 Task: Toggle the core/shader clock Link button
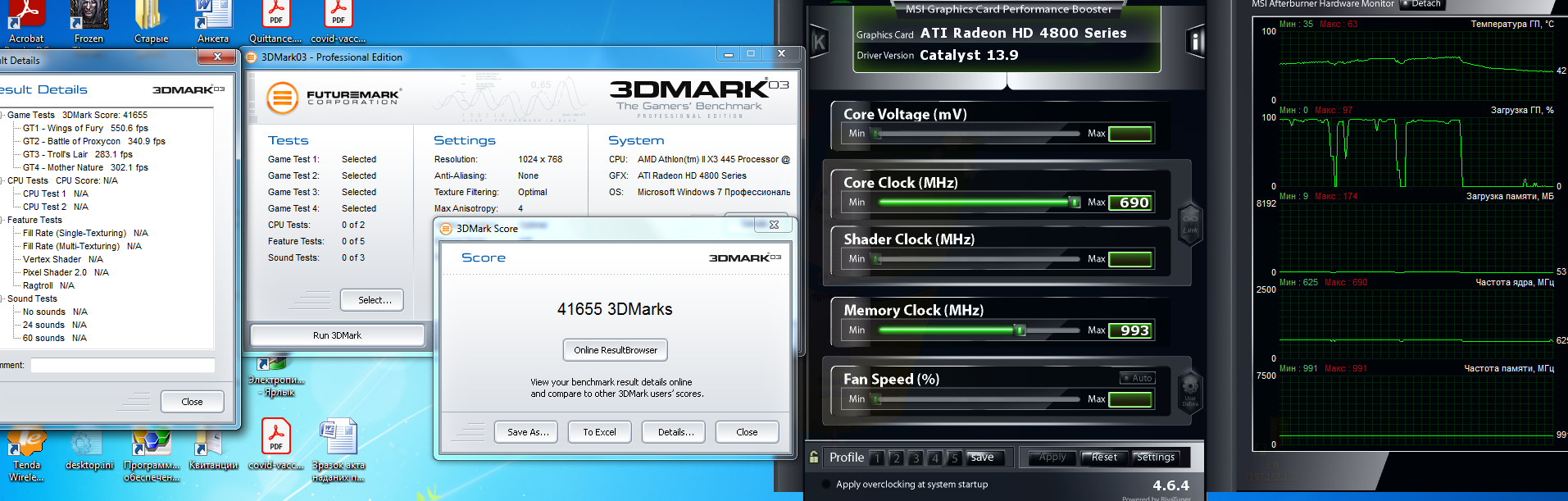point(1190,223)
